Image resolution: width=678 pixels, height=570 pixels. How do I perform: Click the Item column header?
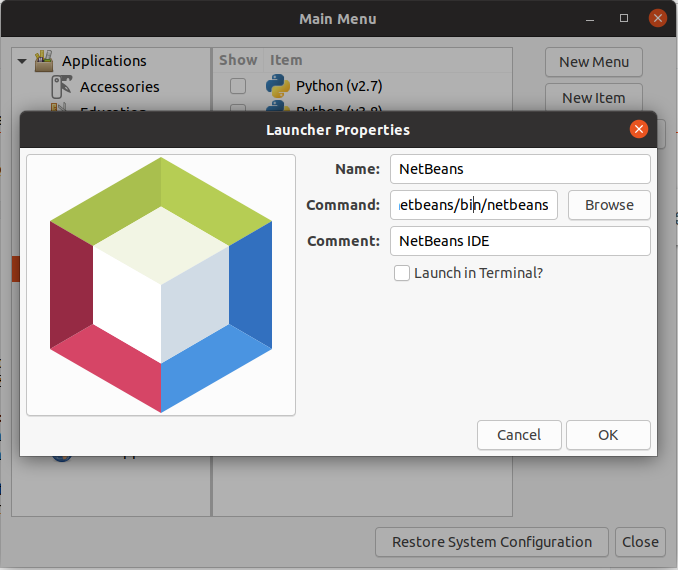tap(286, 60)
